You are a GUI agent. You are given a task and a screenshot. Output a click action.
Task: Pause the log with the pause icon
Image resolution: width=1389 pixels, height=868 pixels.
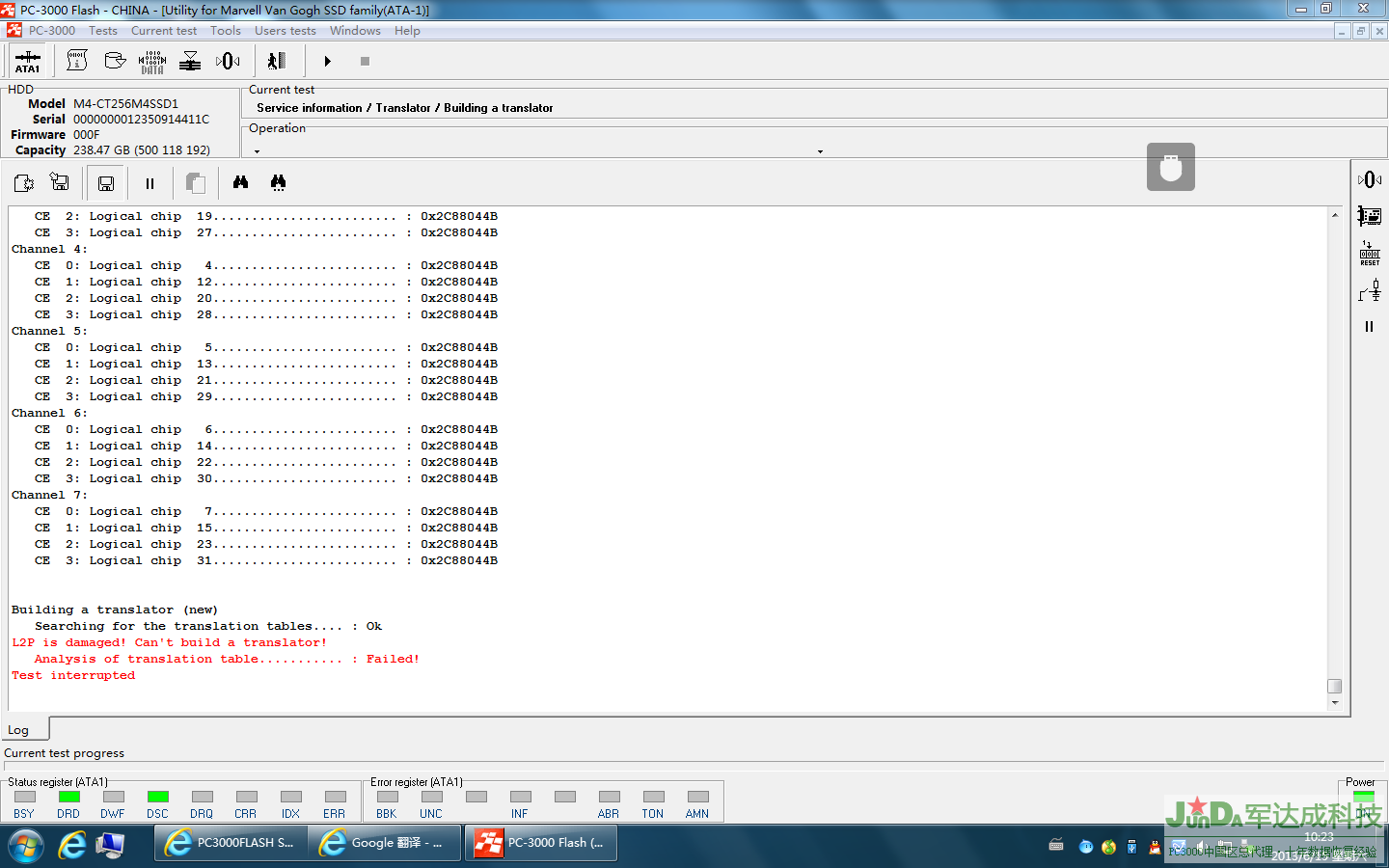point(150,183)
